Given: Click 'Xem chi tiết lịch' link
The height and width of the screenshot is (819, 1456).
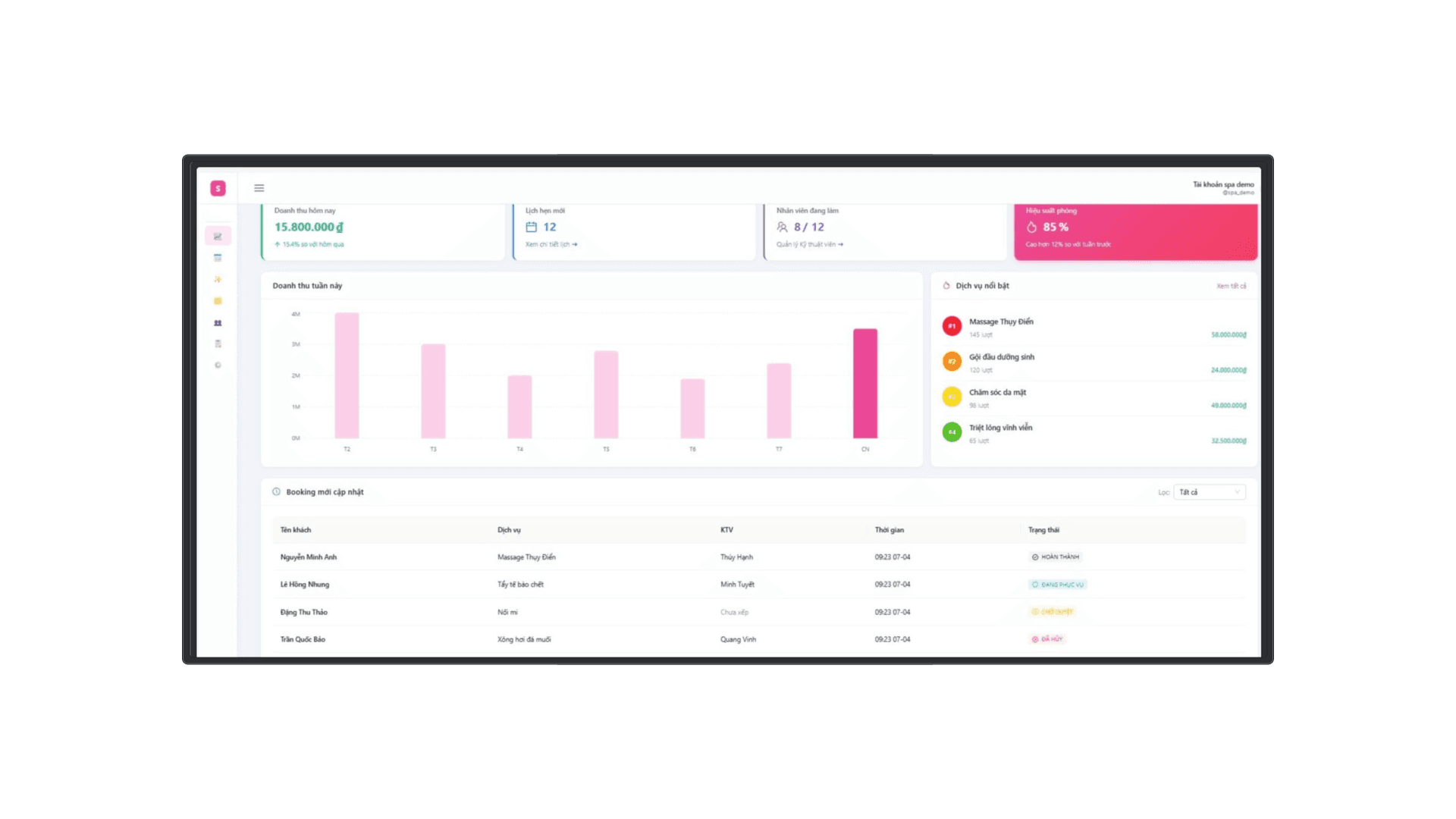Looking at the screenshot, I should (551, 244).
